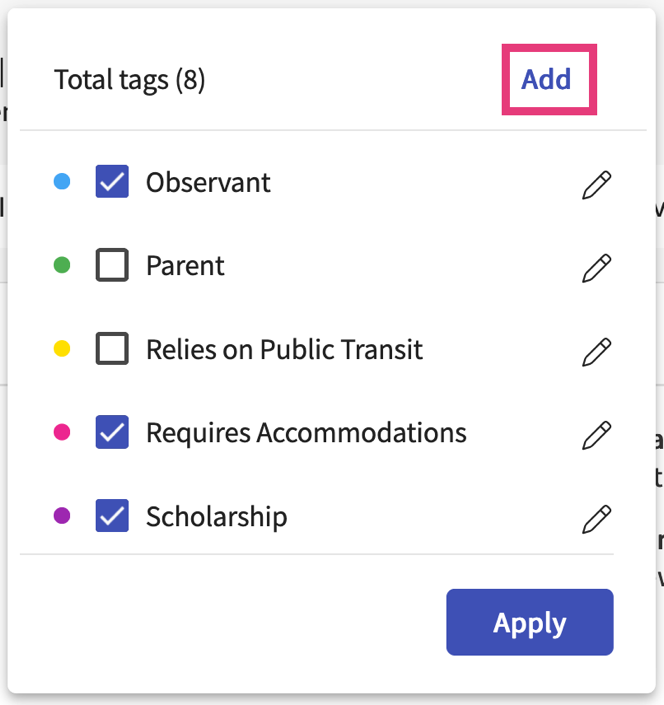
Task: Open editing for Requires Accommodations tag
Action: pyautogui.click(x=596, y=435)
